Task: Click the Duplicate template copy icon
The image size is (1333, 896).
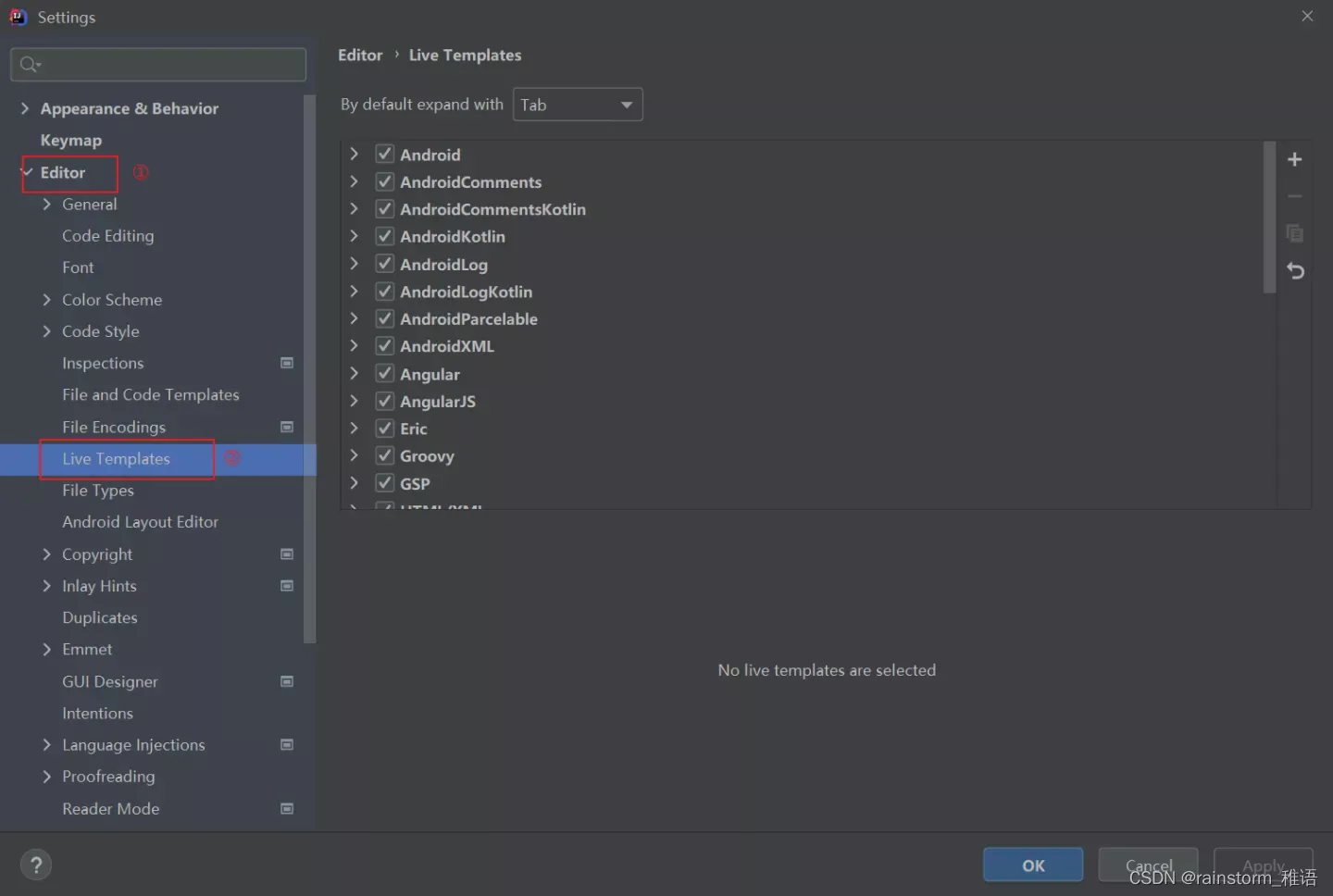Action: point(1294,233)
